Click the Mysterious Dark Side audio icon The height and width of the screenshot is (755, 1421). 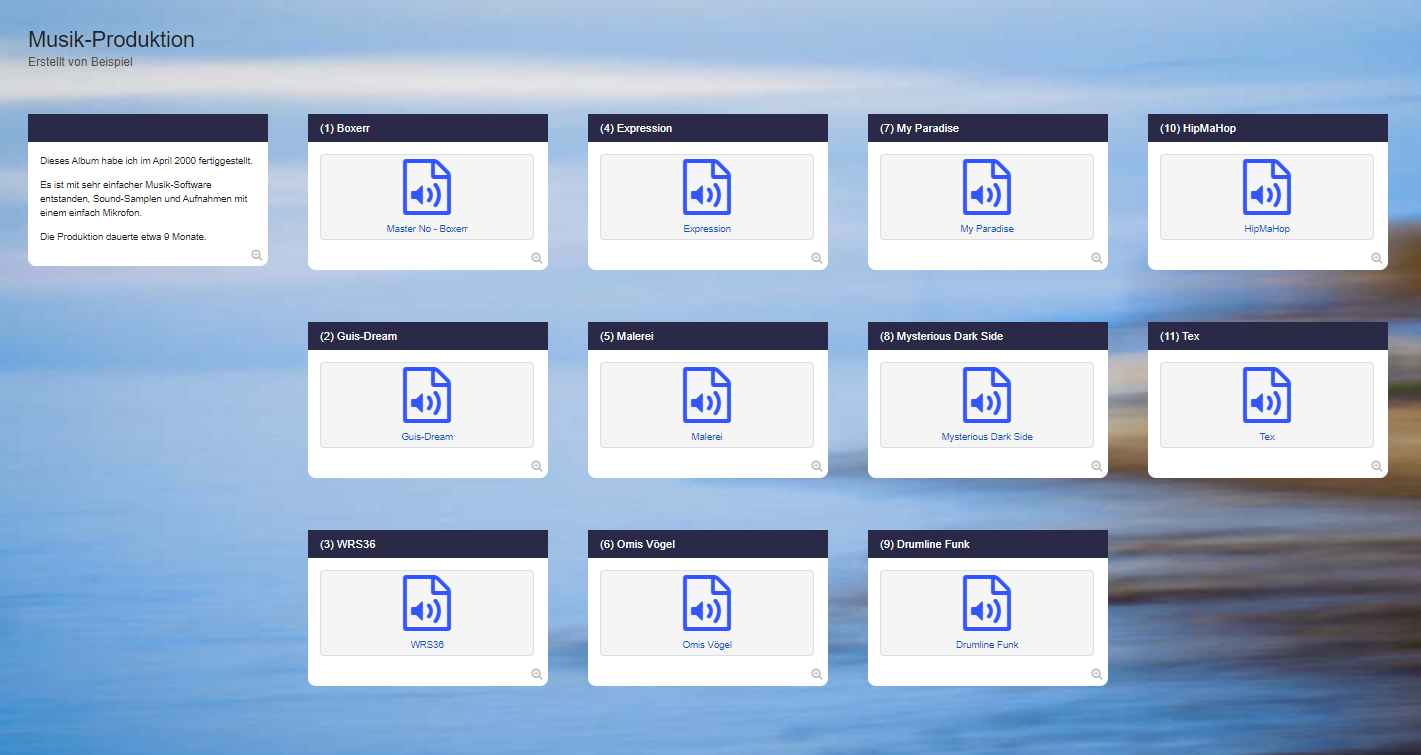pos(987,395)
